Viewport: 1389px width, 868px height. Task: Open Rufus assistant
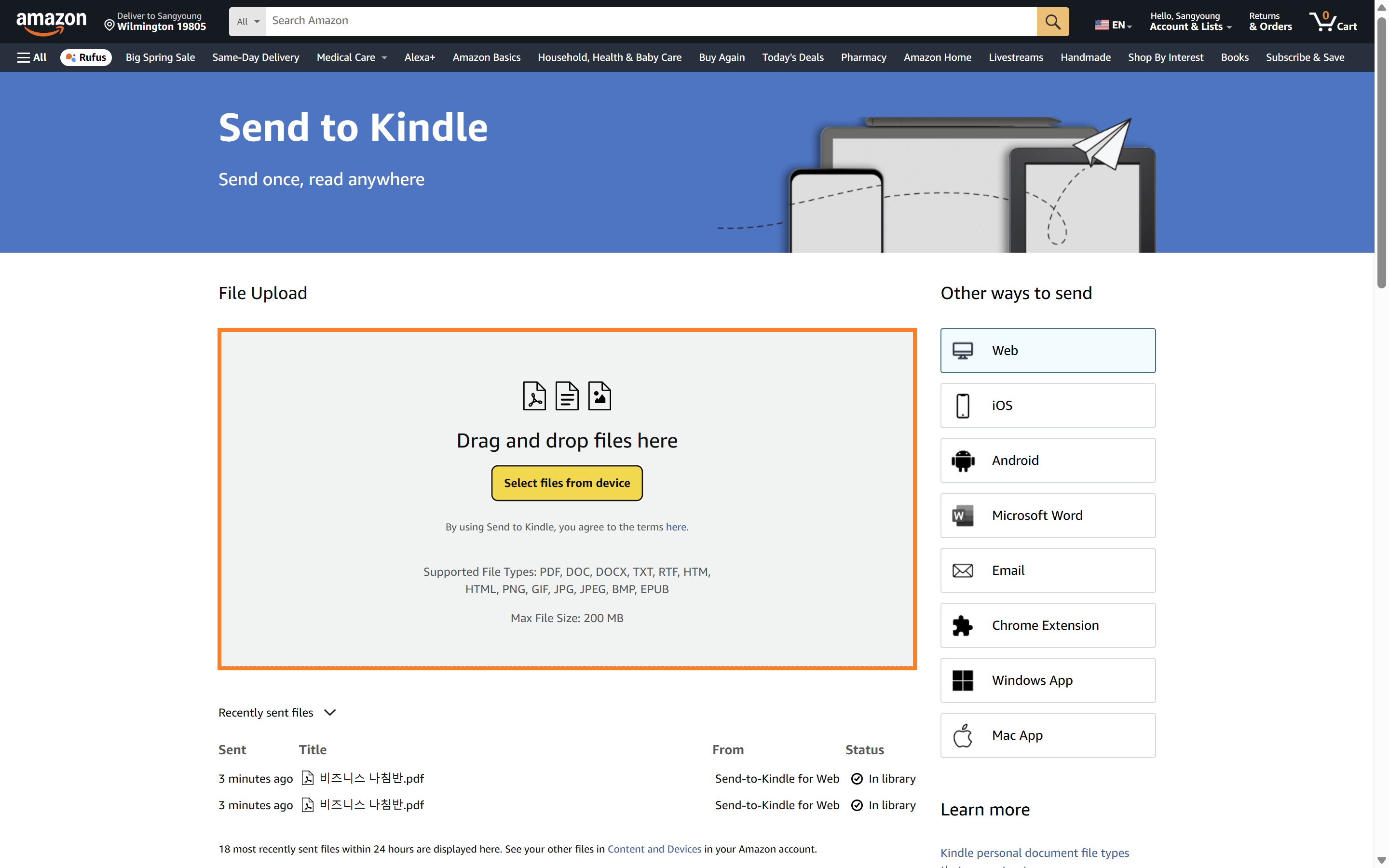click(x=86, y=57)
